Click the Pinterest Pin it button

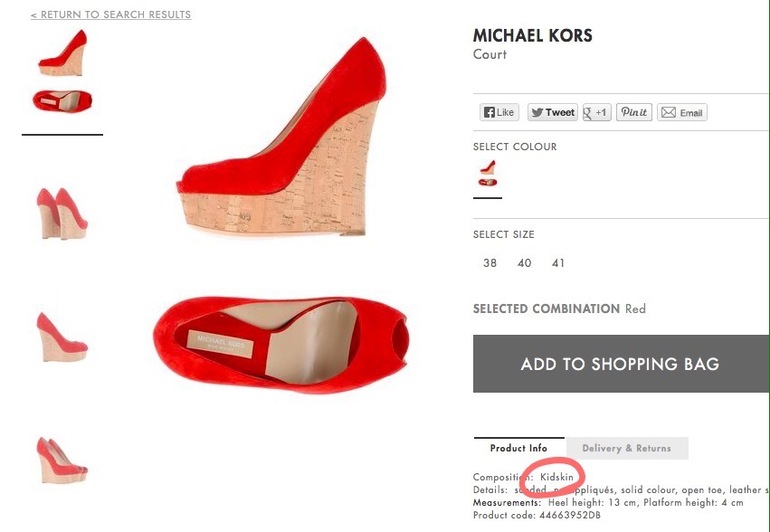coord(634,113)
